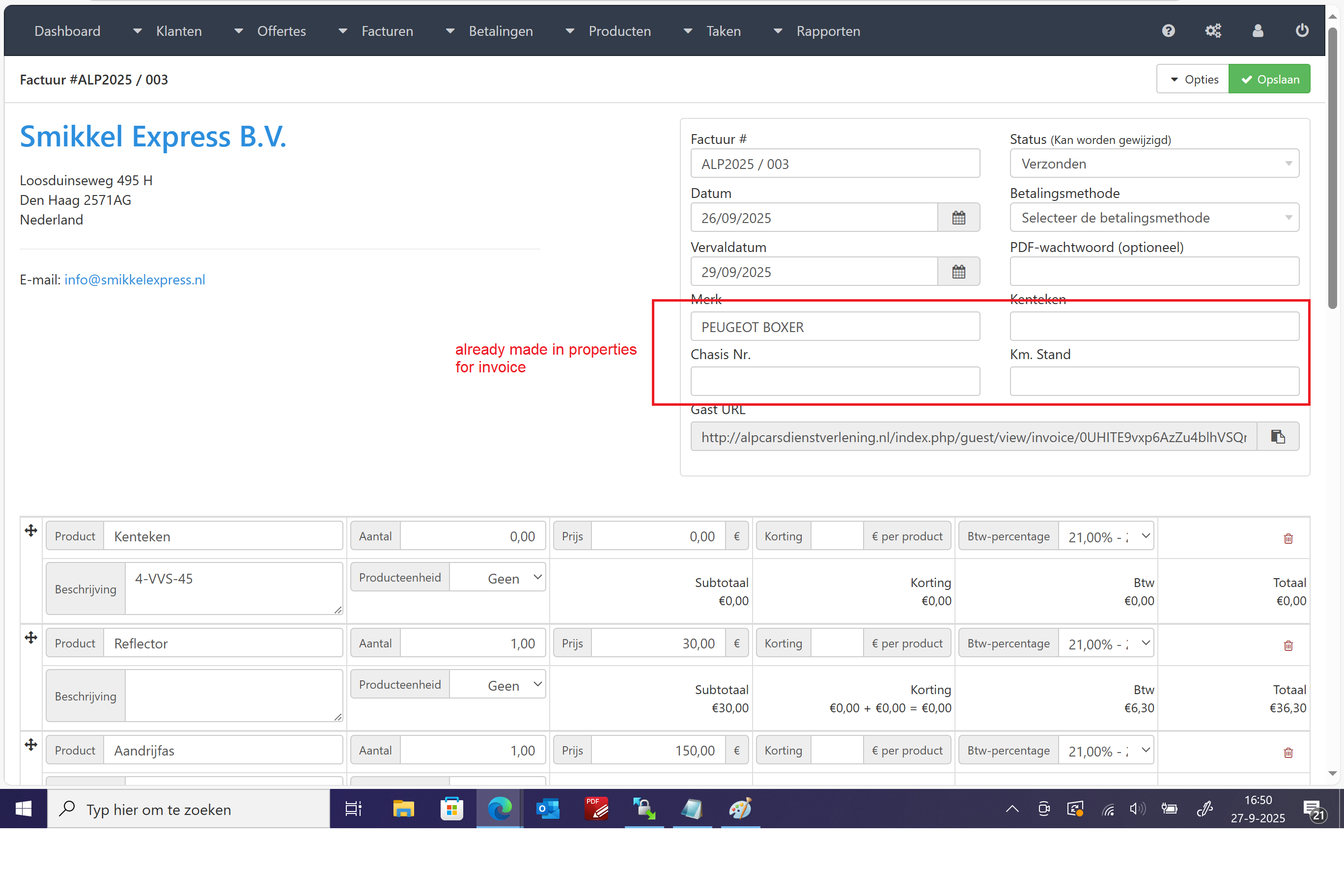This screenshot has height=896, width=1344.
Task: Click the info@smikkelexpress.nl email link
Action: (134, 280)
